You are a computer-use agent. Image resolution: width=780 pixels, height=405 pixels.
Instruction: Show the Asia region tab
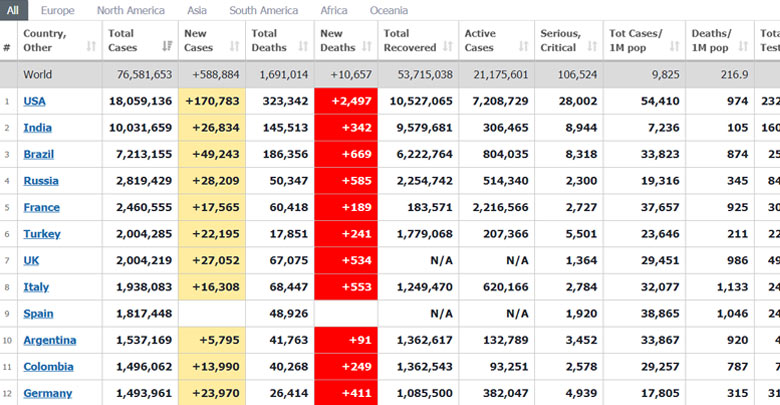click(197, 11)
